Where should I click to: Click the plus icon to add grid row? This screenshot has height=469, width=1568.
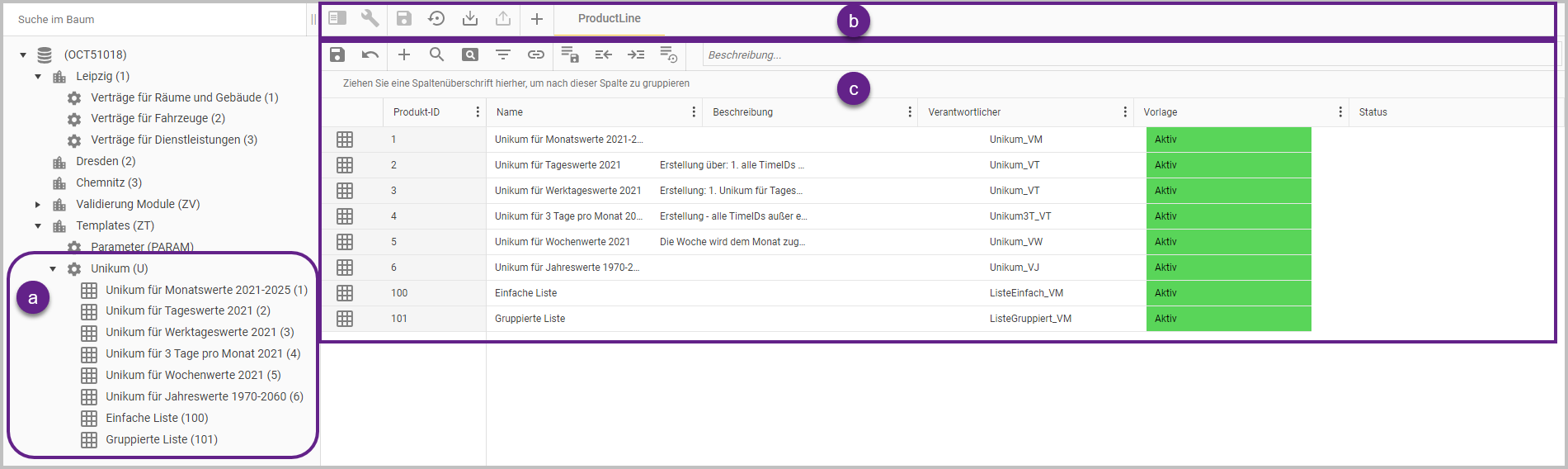coord(403,54)
